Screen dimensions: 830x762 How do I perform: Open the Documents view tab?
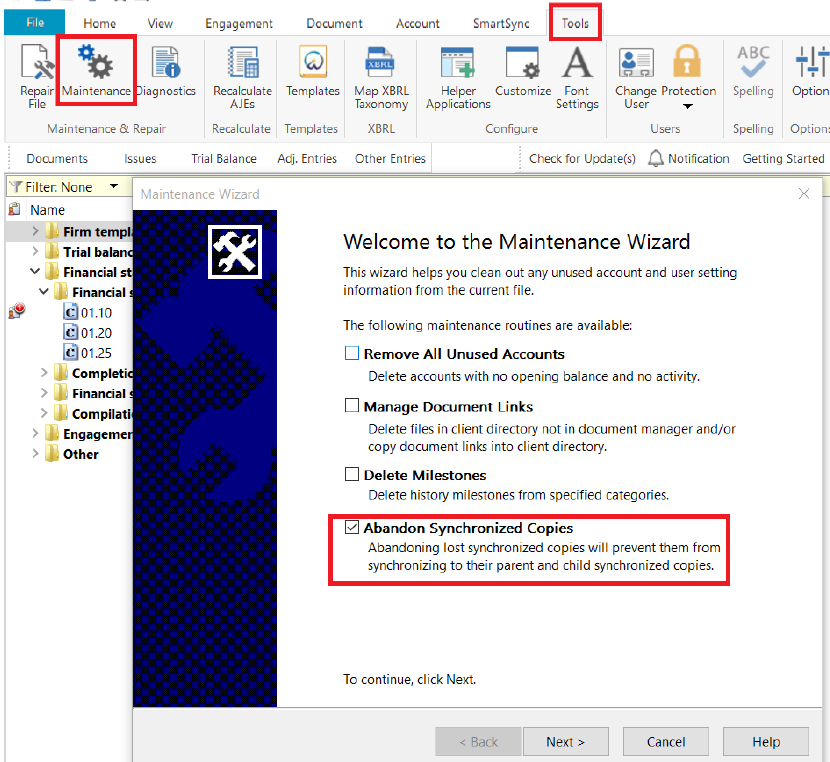(57, 158)
